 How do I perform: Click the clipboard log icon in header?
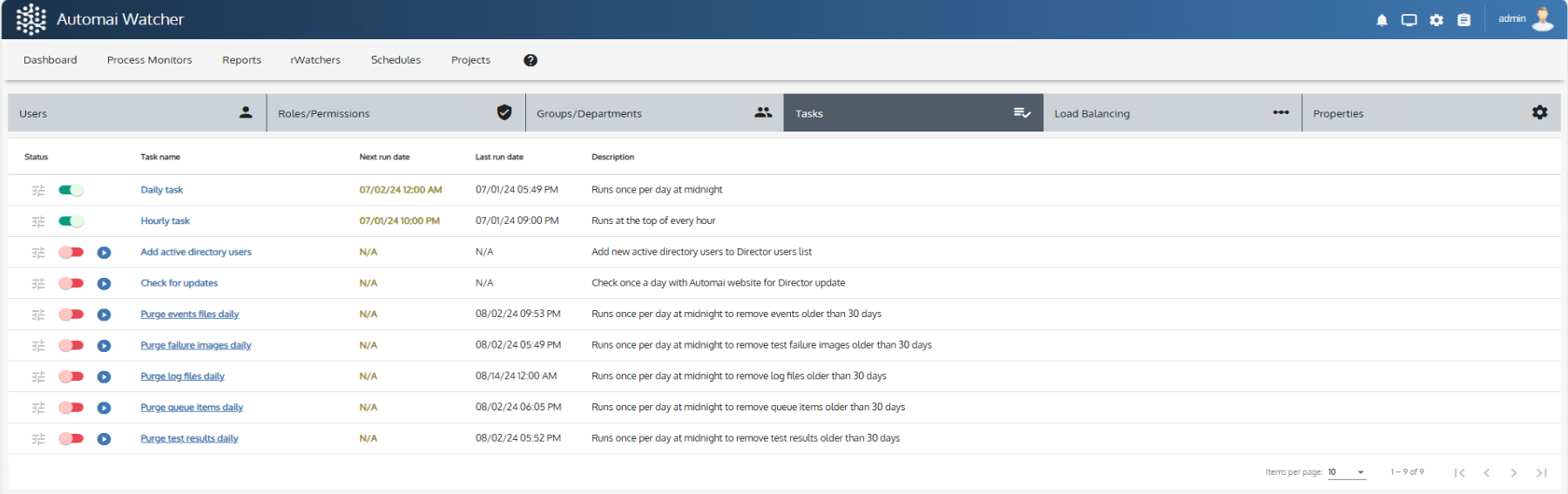coord(1463,20)
